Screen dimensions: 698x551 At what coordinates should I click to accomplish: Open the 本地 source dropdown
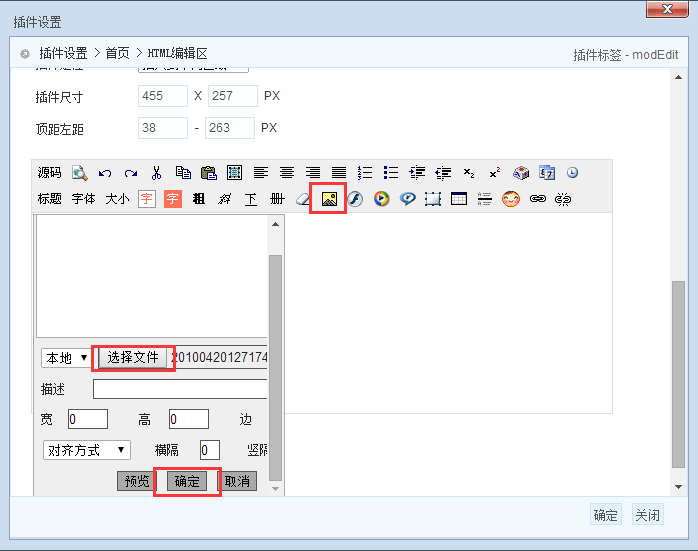[x=67, y=357]
